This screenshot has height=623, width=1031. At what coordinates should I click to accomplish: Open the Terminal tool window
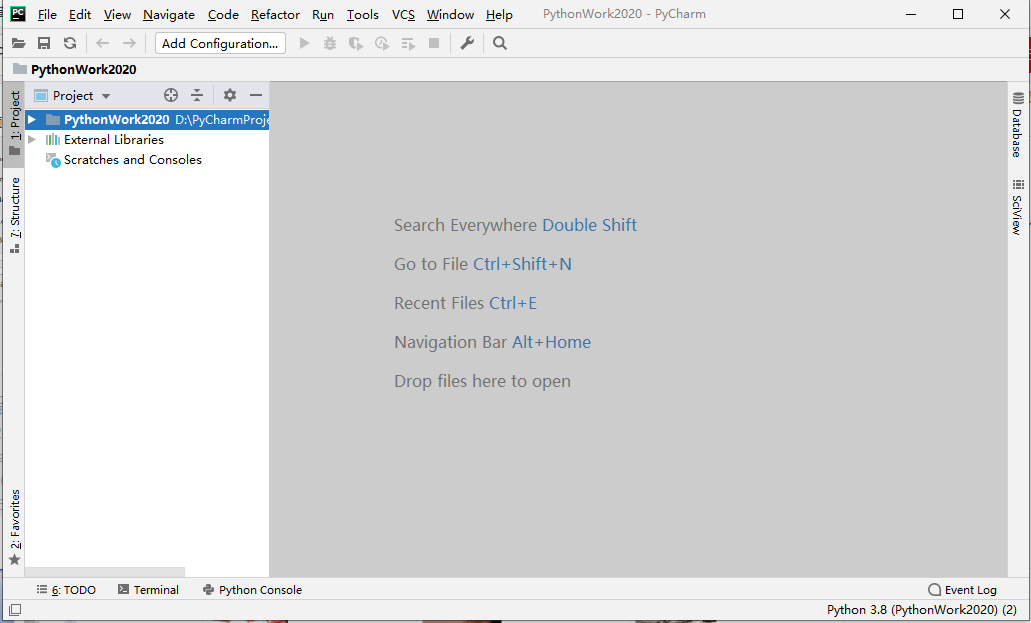[x=149, y=590]
